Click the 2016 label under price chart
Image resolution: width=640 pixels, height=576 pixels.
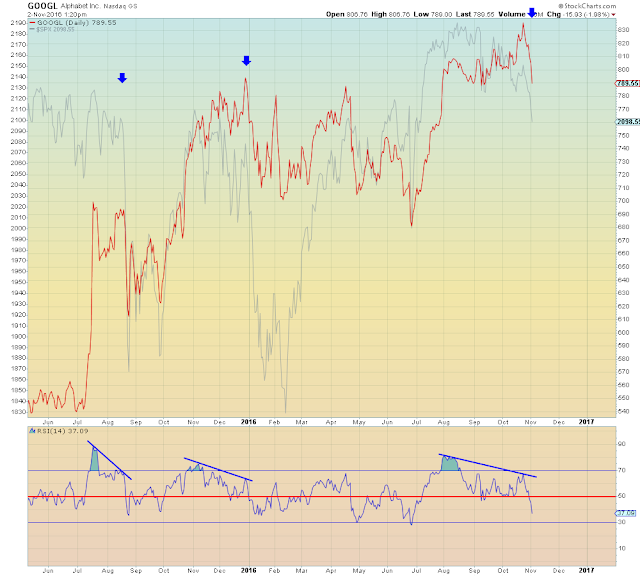pos(249,422)
